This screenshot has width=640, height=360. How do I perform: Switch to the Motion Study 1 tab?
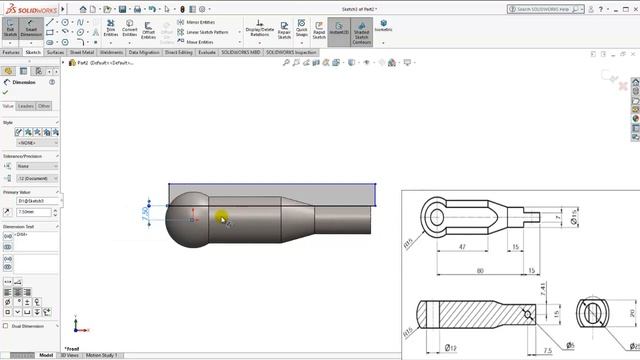[101, 356]
